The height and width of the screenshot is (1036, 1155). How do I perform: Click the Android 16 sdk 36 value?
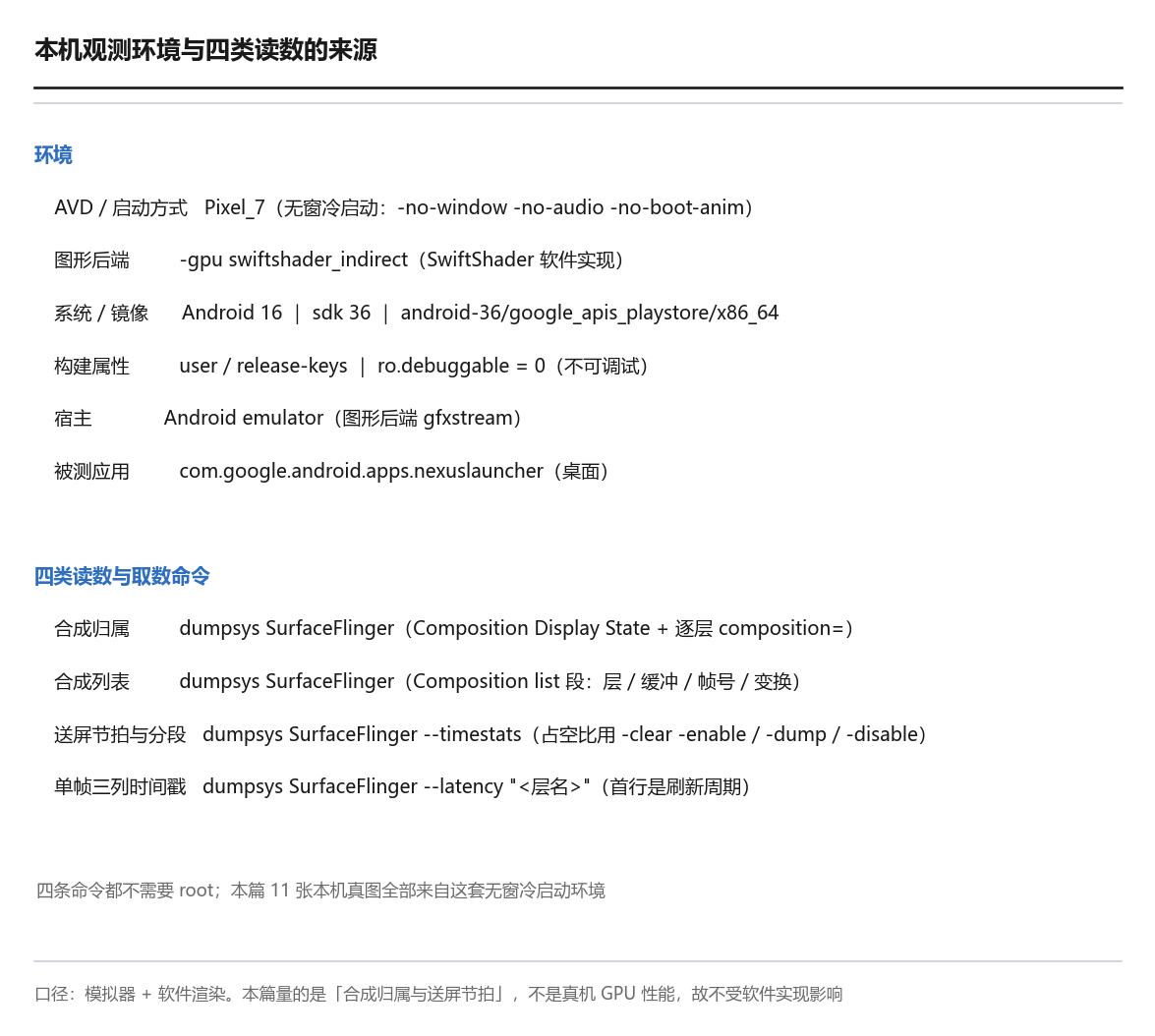coord(481,313)
